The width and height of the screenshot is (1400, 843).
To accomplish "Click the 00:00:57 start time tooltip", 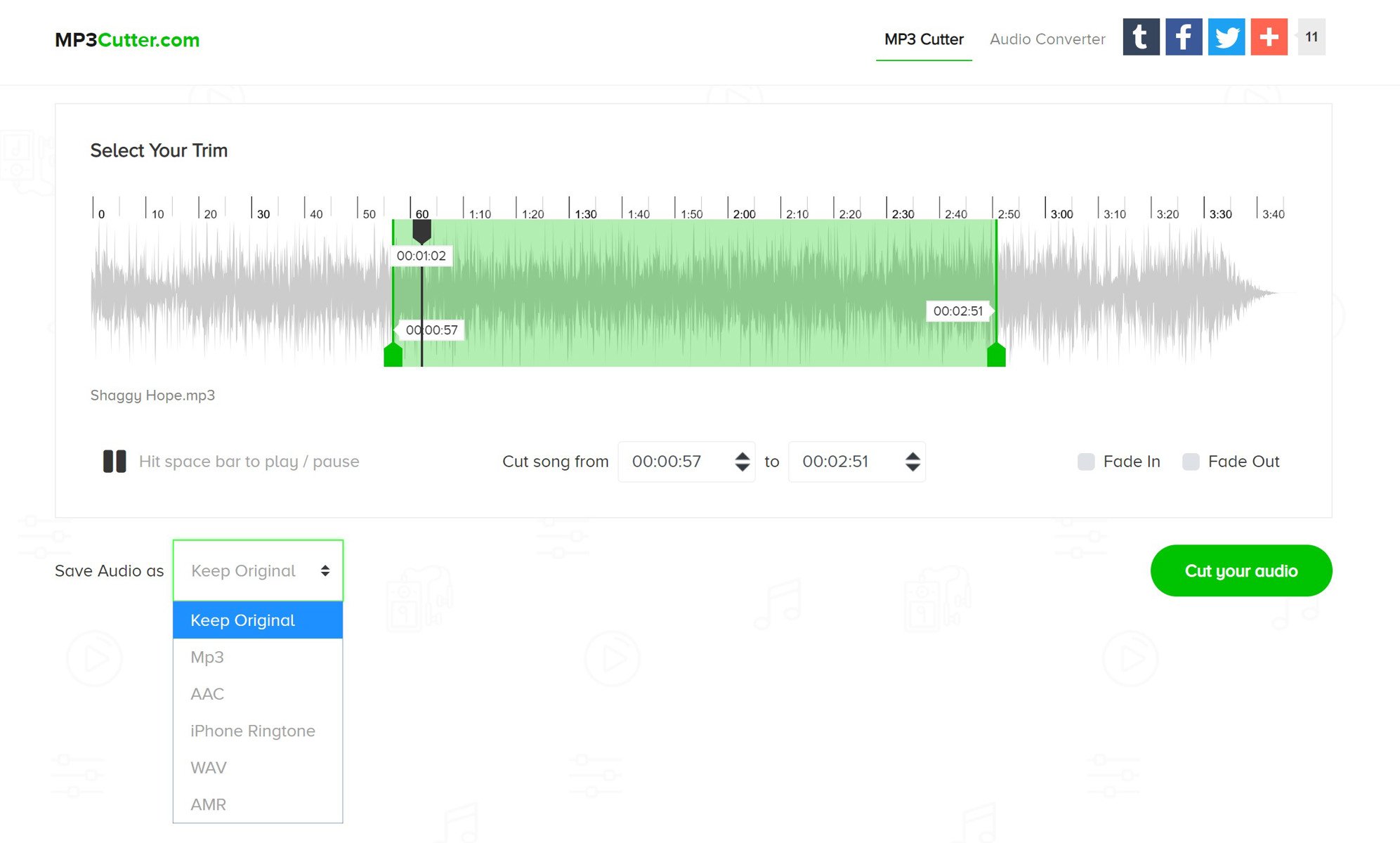I will pos(431,330).
